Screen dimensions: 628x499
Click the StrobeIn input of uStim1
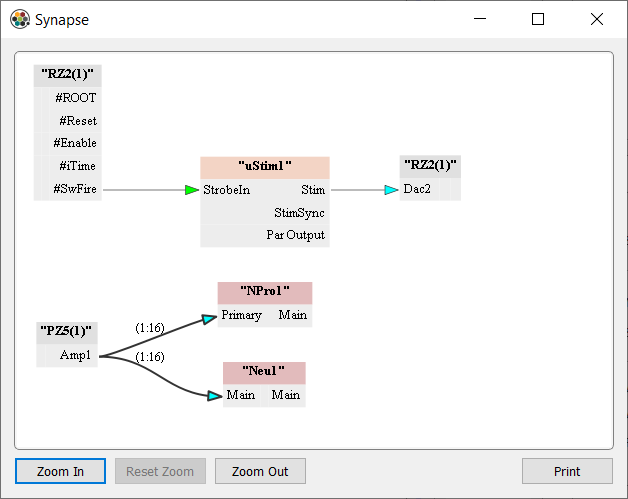coord(227,190)
